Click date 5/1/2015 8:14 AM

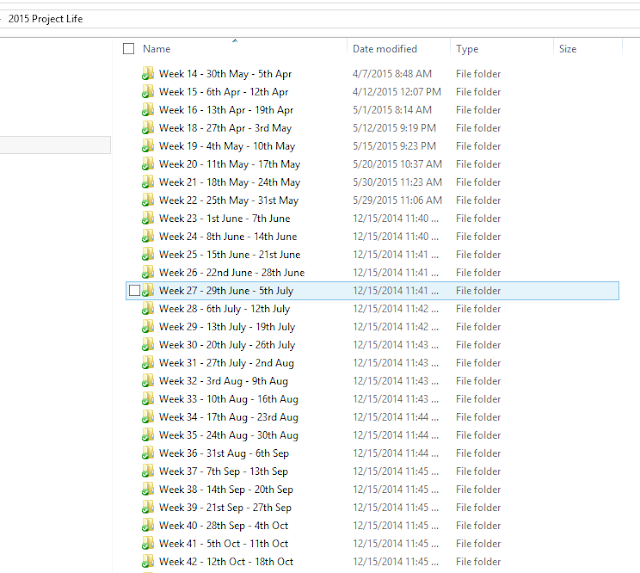point(392,110)
